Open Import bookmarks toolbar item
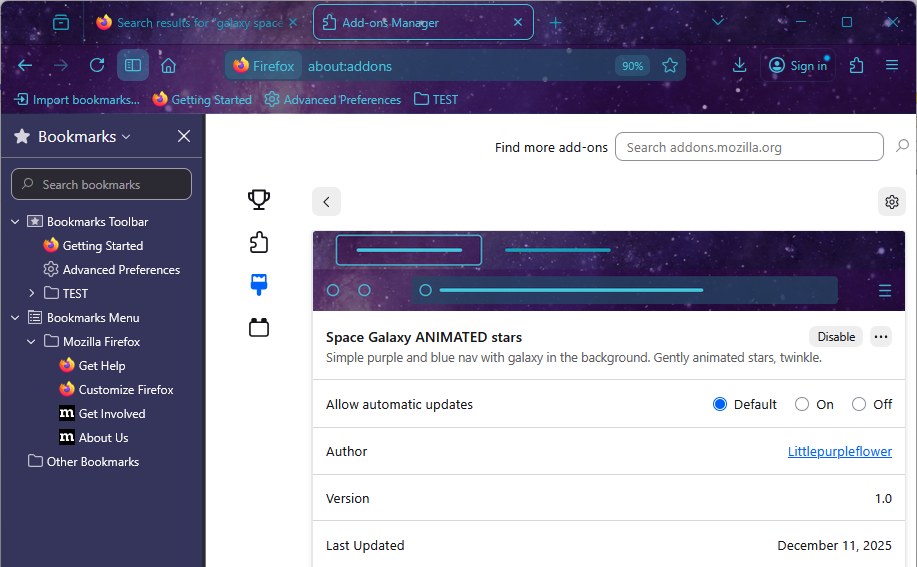Viewport: 917px width, 567px height. 77,100
